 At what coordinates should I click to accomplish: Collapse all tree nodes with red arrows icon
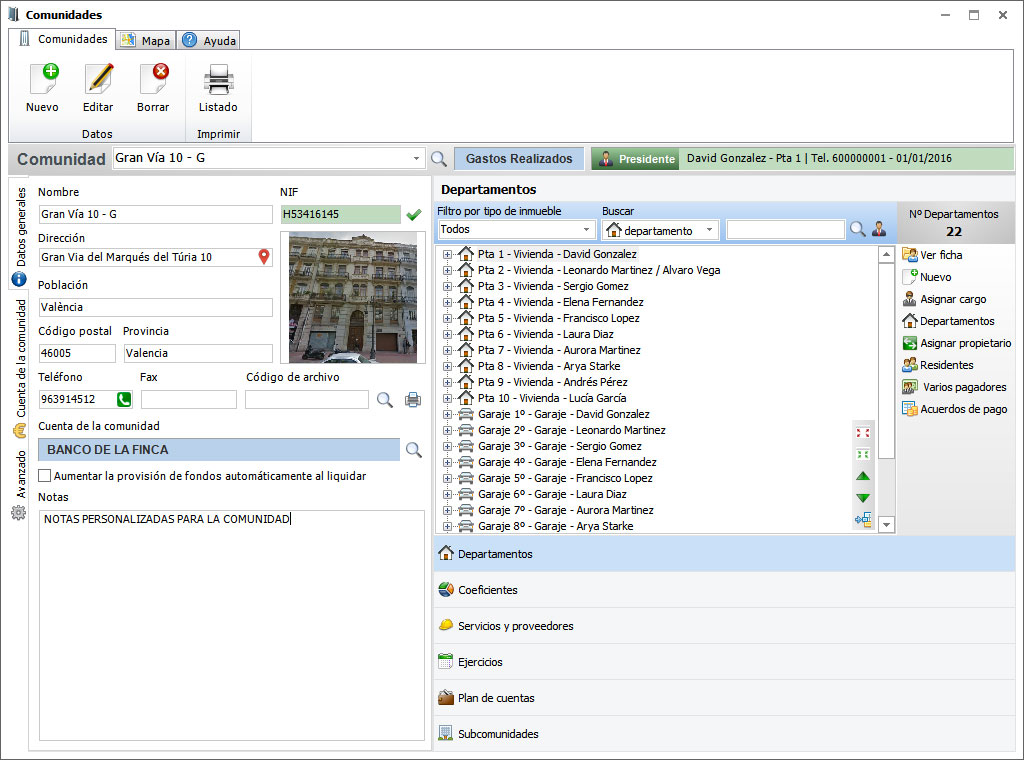tap(863, 433)
